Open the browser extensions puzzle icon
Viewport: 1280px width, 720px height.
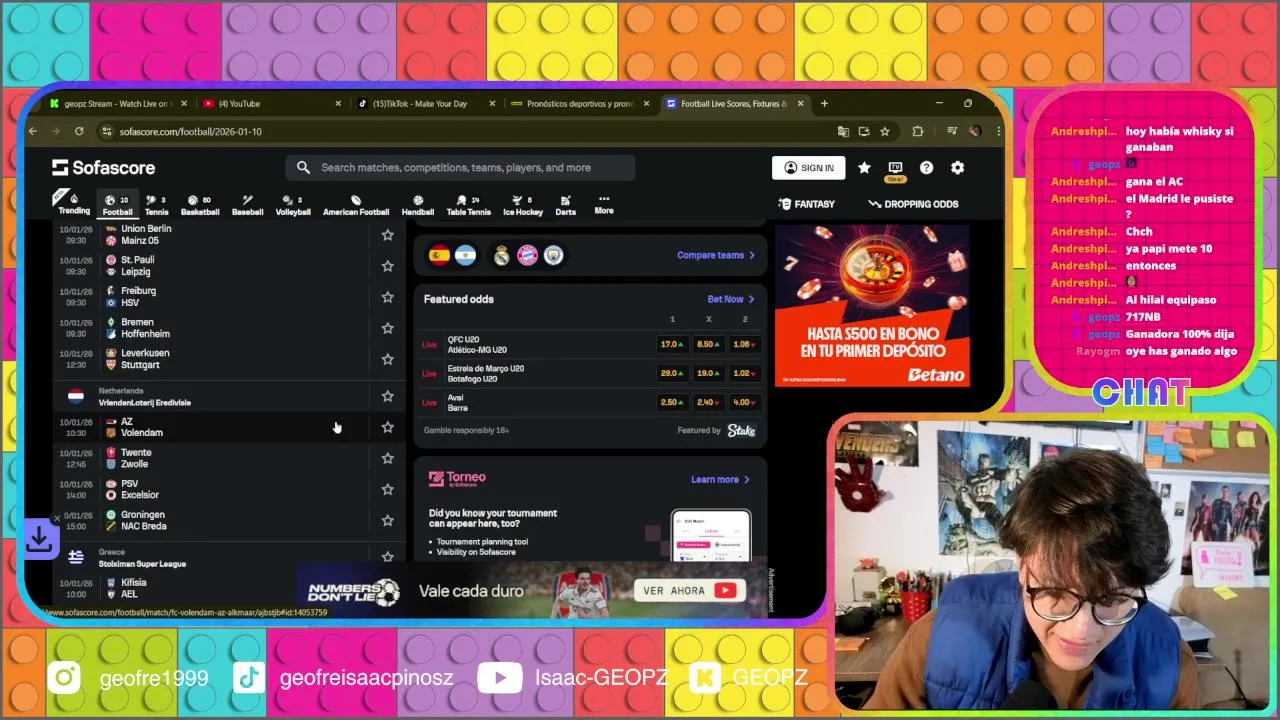(x=917, y=131)
